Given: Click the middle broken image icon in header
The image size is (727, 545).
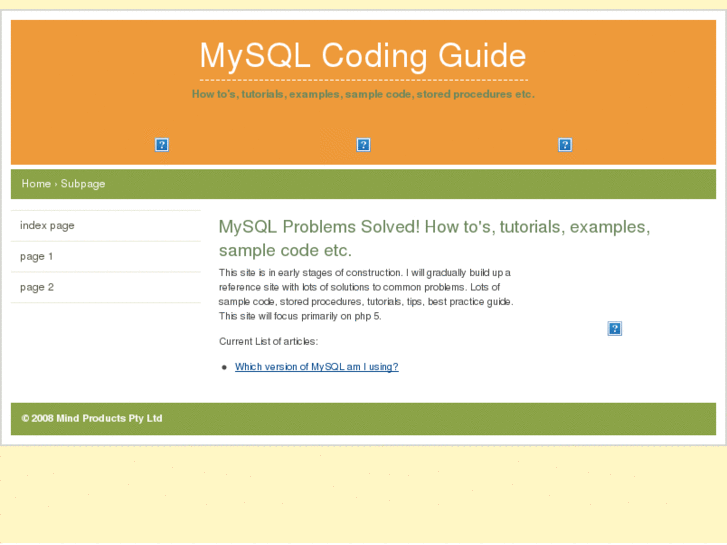Looking at the screenshot, I should (x=363, y=145).
